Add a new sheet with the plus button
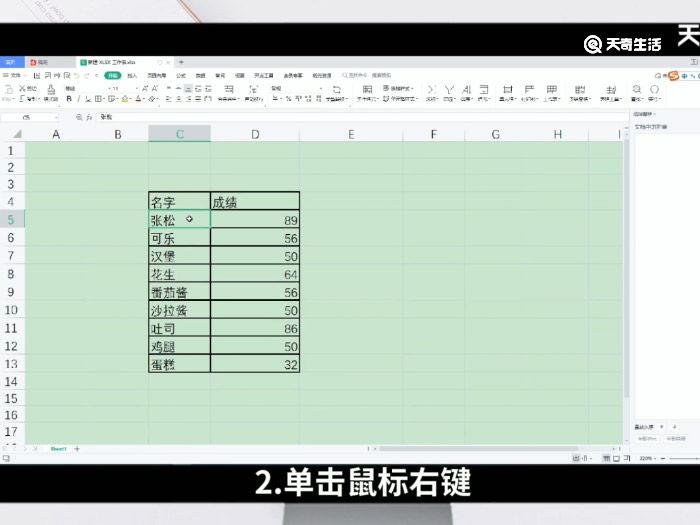This screenshot has width=700, height=525. coord(77,449)
